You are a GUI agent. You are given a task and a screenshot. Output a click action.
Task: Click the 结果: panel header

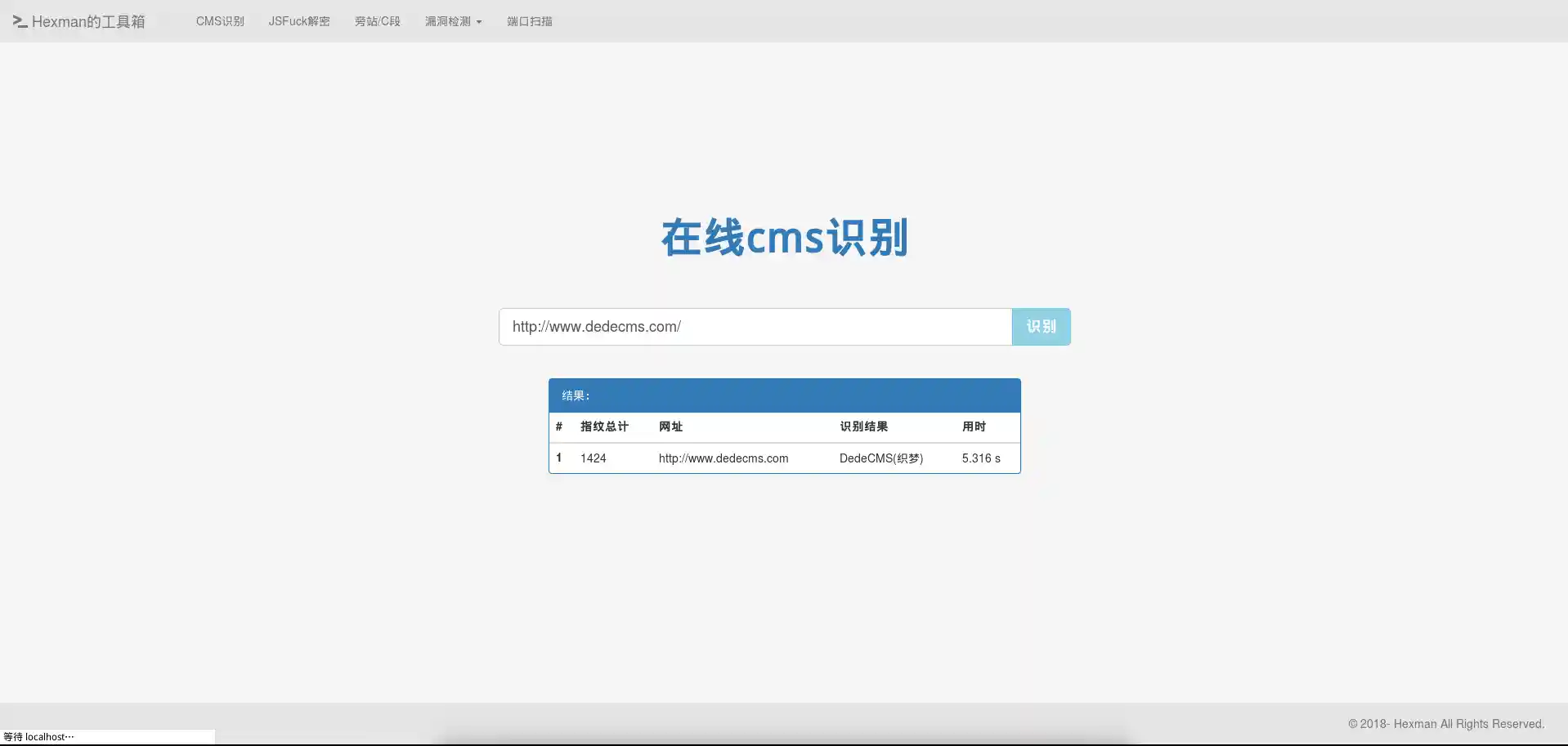tap(575, 395)
